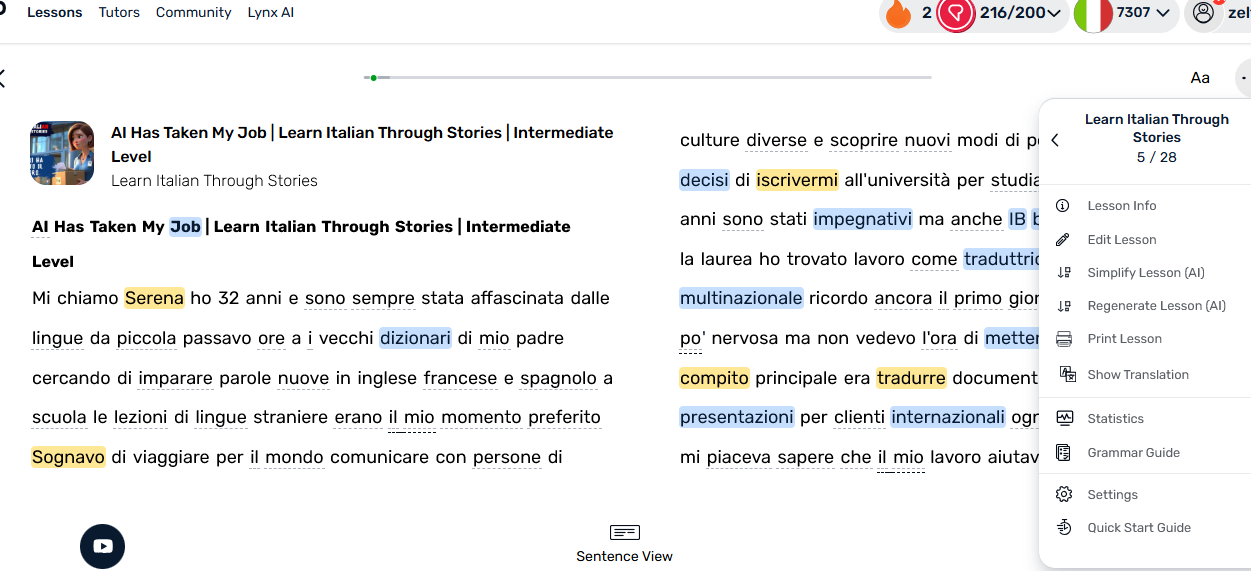Image resolution: width=1251 pixels, height=571 pixels.
Task: Open Sentence View mode
Action: pos(624,543)
